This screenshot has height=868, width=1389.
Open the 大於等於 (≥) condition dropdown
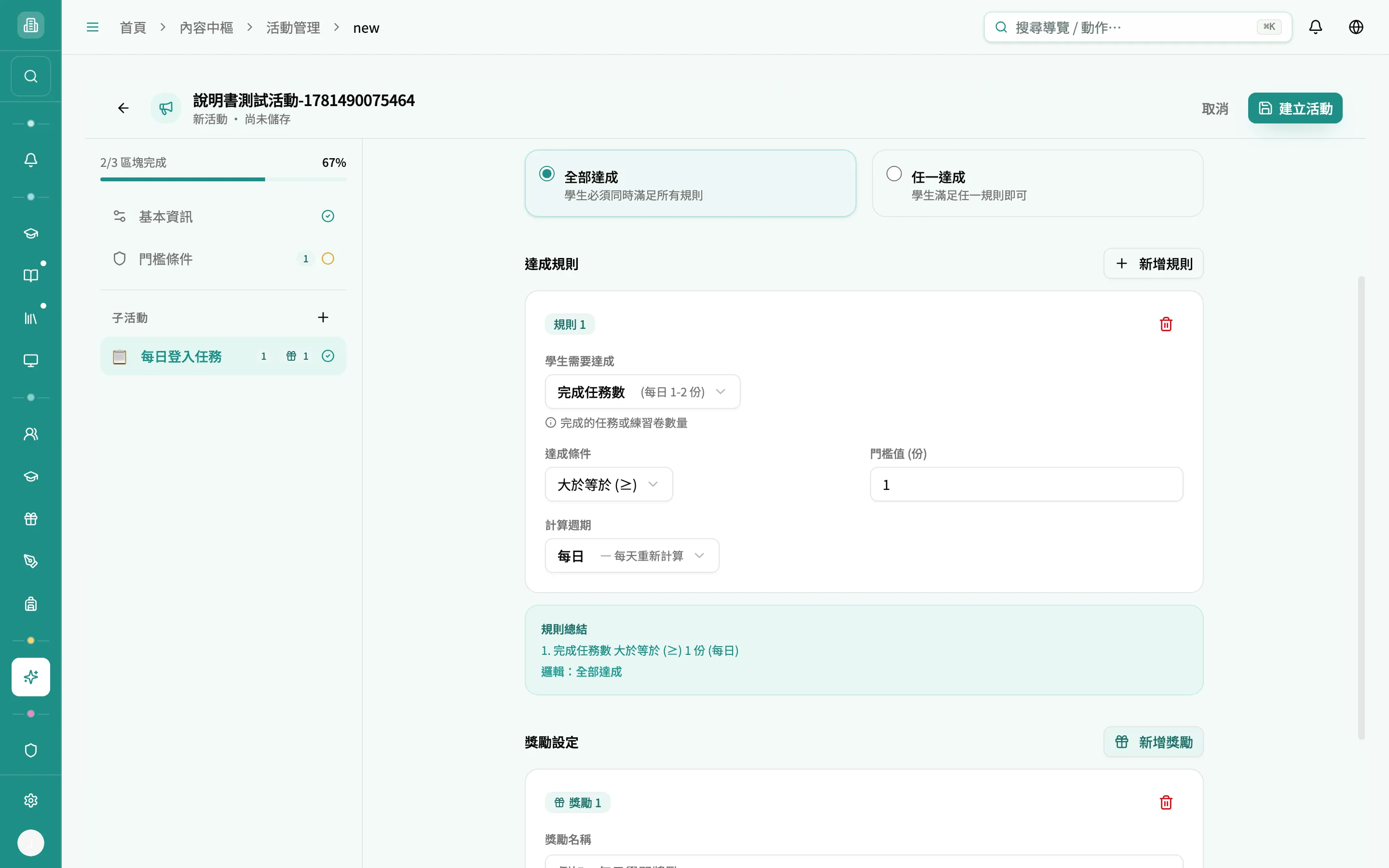[609, 485]
